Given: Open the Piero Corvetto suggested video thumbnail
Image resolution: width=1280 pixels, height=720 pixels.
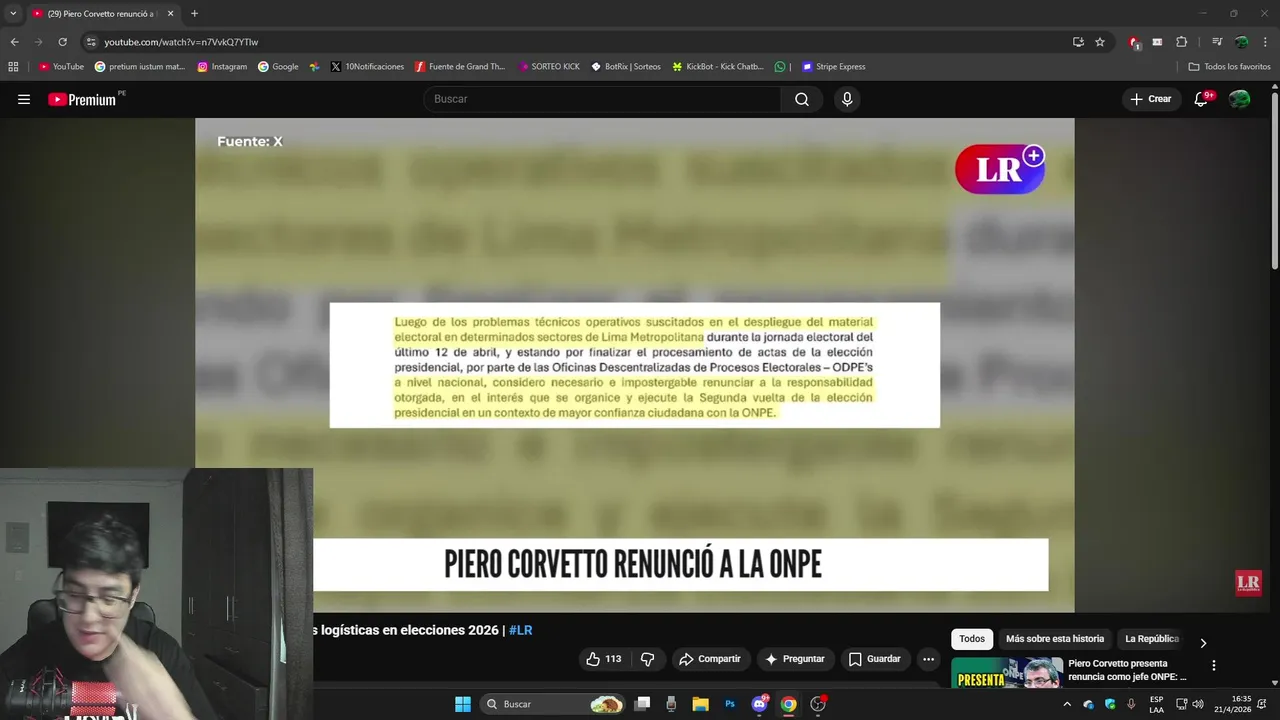Looking at the screenshot, I should click(x=1006, y=673).
